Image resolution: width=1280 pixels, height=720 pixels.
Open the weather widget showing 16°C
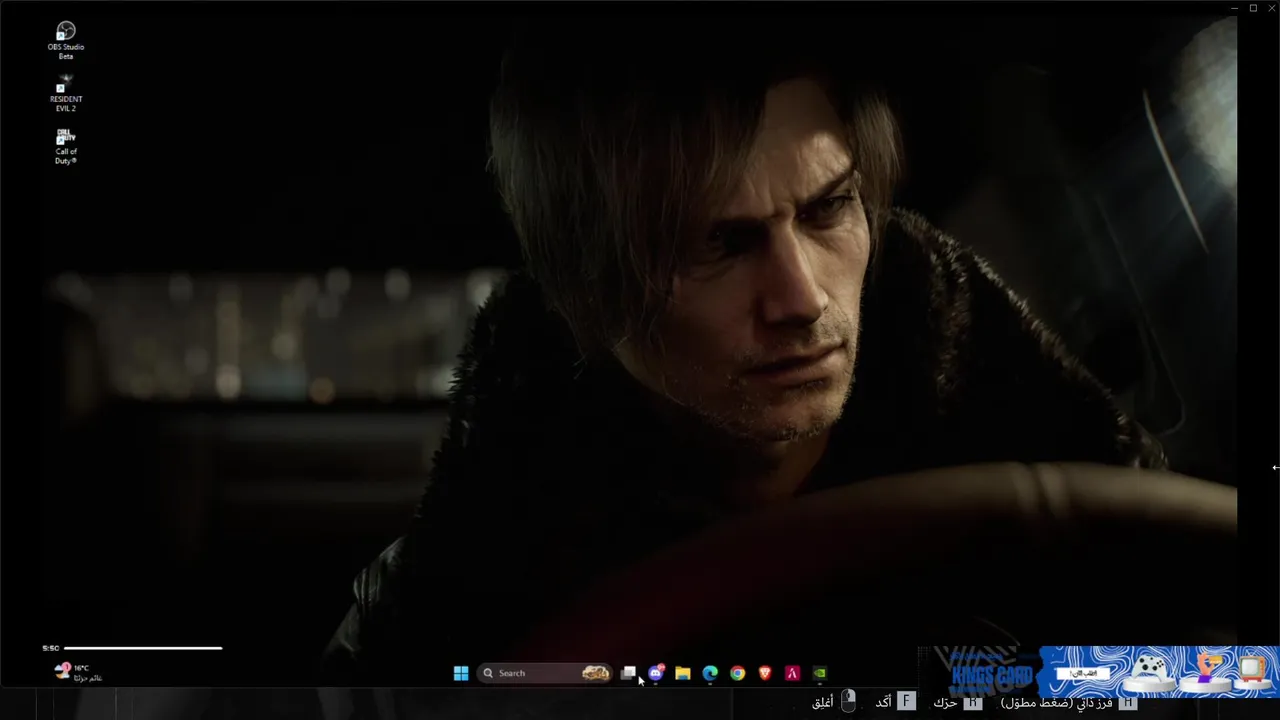78,673
